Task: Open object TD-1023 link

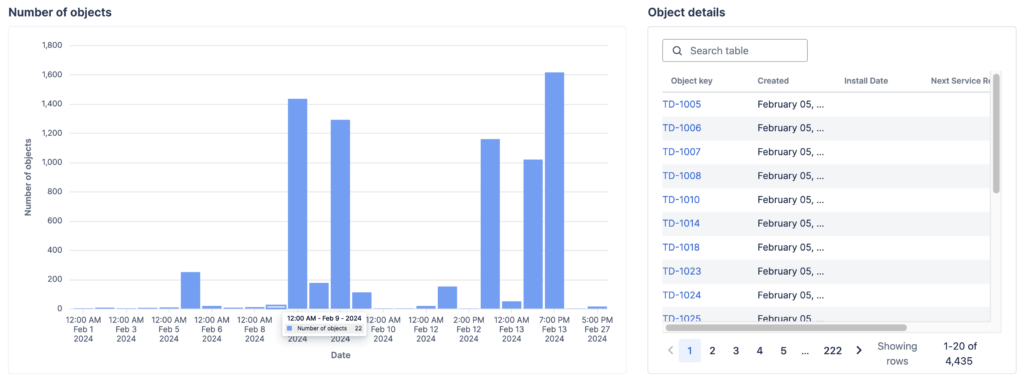Action: click(682, 271)
